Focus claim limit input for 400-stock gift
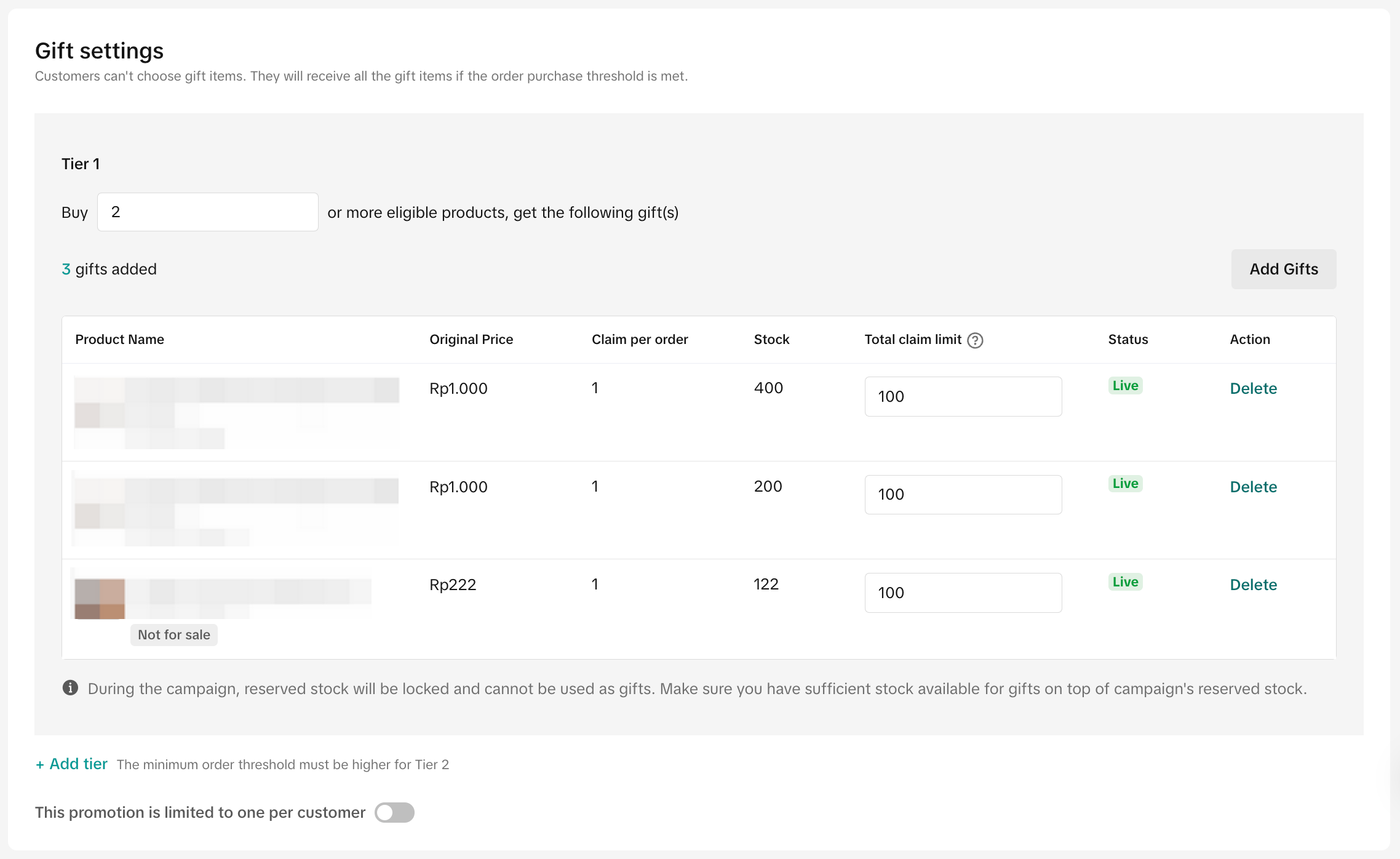The image size is (1400, 859). tap(963, 396)
